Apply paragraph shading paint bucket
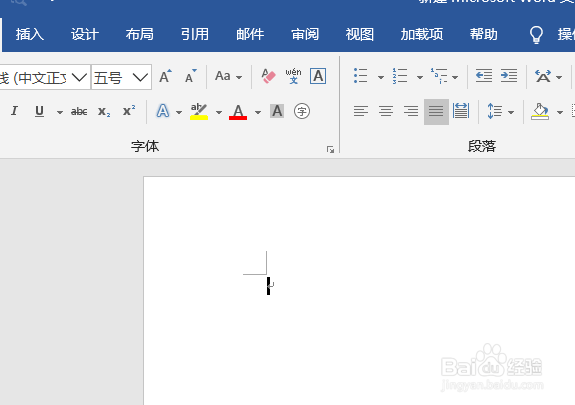Screen dimensions: 575x405 (x=540, y=111)
